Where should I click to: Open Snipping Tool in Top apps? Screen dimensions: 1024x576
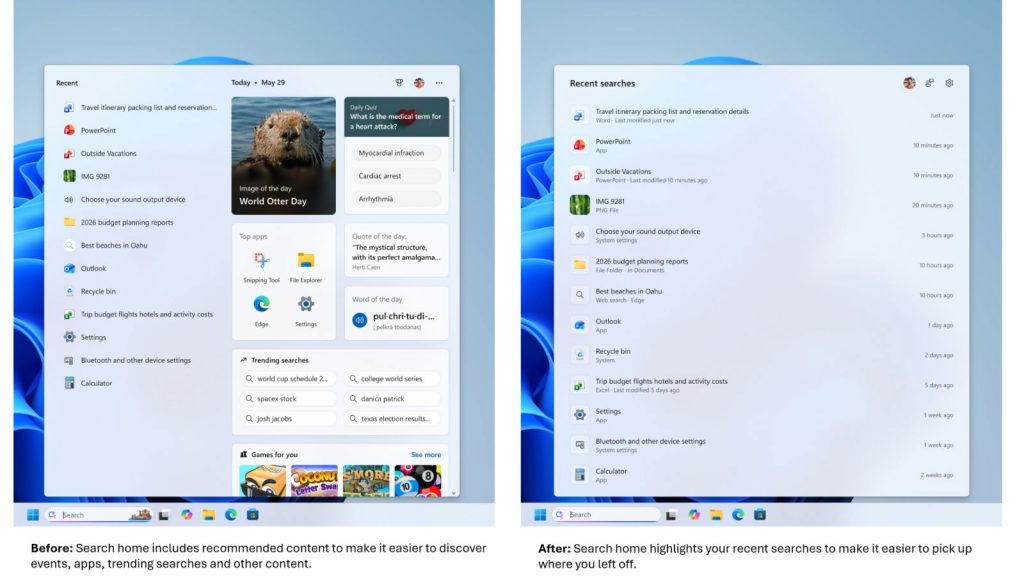(261, 267)
